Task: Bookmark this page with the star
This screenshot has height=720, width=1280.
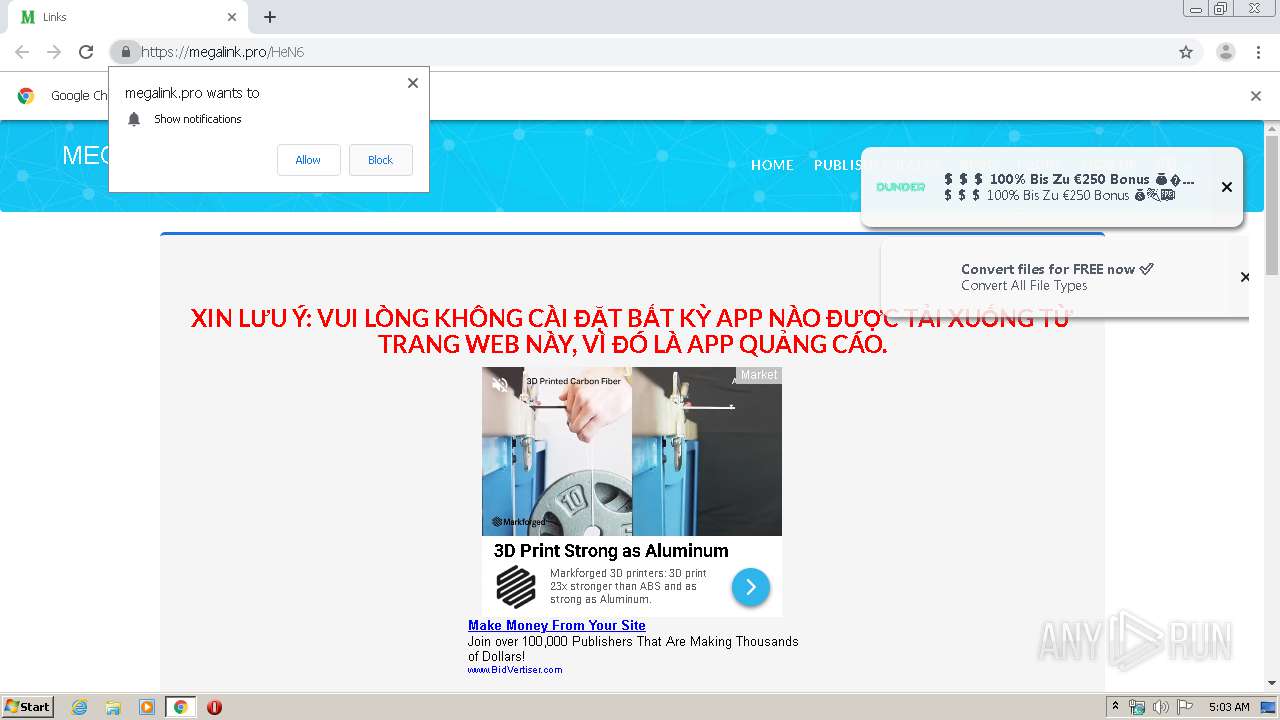Action: click(1186, 52)
